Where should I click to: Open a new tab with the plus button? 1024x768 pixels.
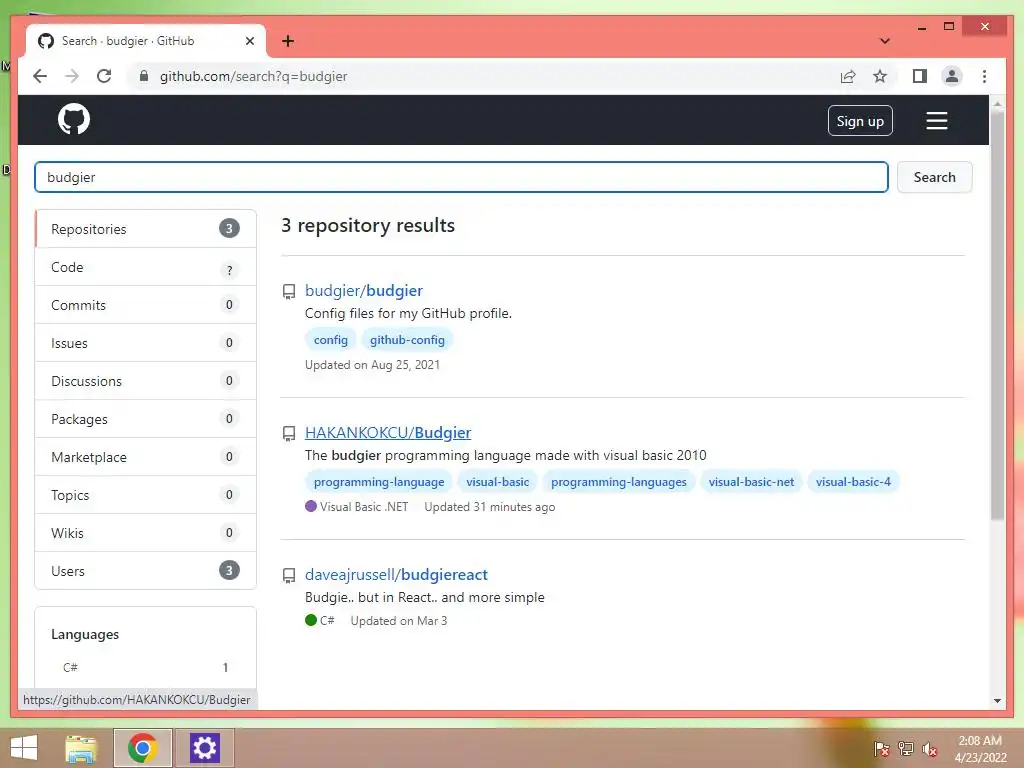click(x=287, y=41)
